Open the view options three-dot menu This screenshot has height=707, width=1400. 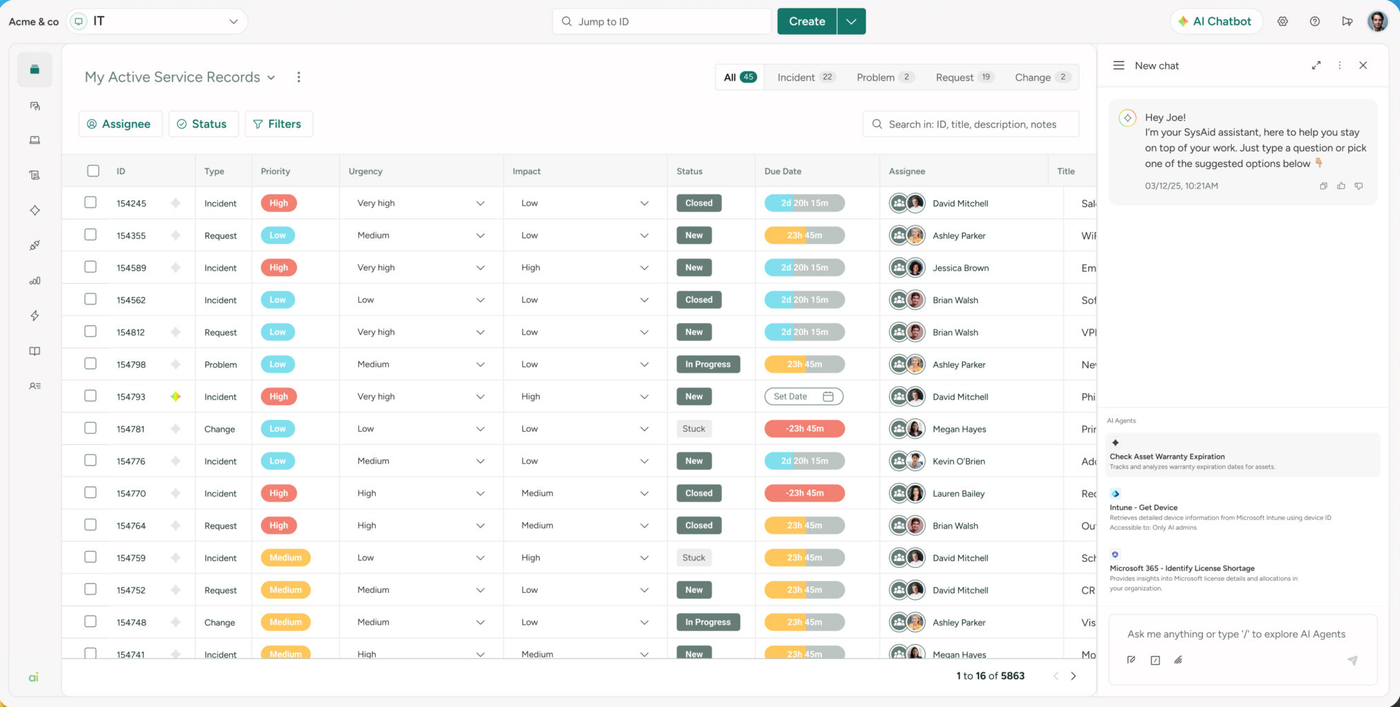coord(298,77)
